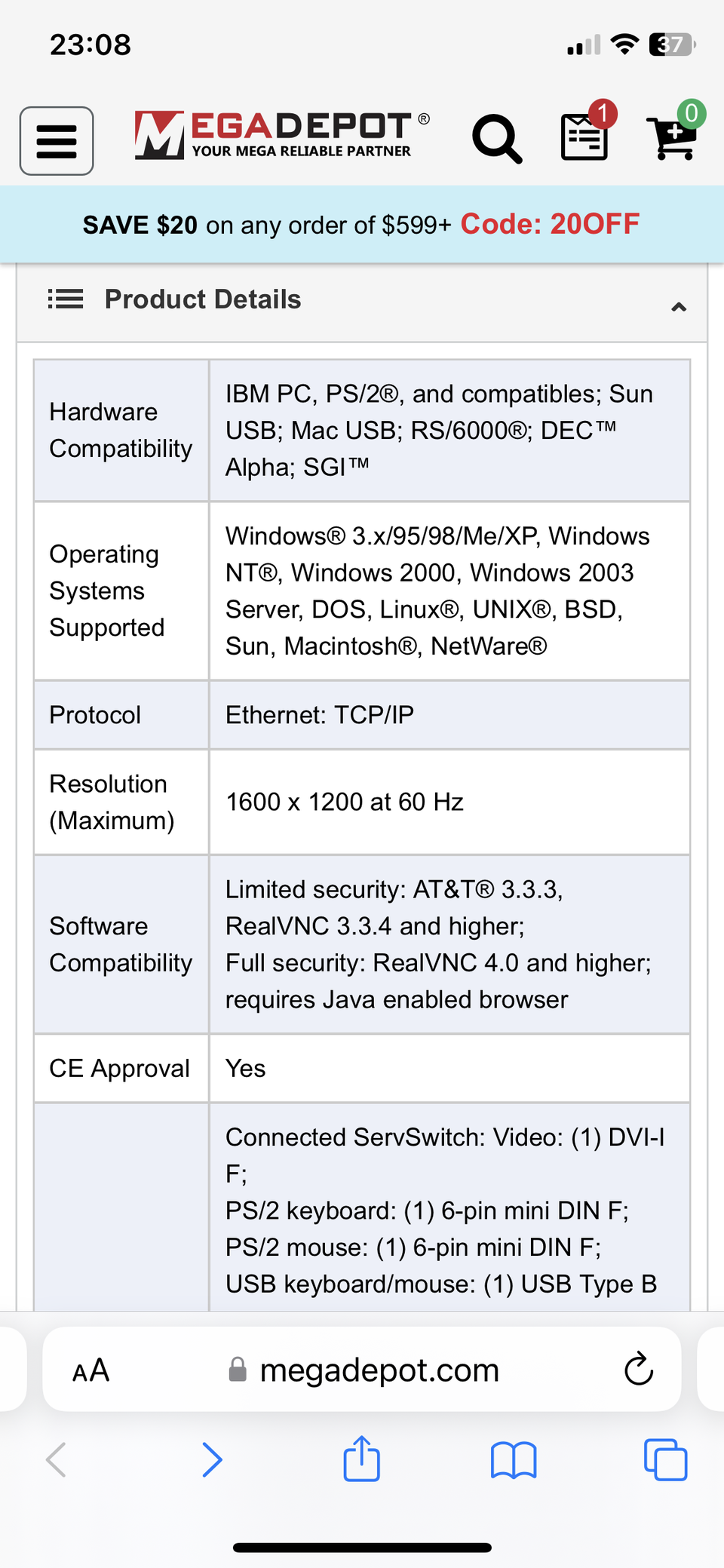Screen dimensions: 724x1568
Task: Tap the MegaDepot logo
Action: tap(281, 136)
